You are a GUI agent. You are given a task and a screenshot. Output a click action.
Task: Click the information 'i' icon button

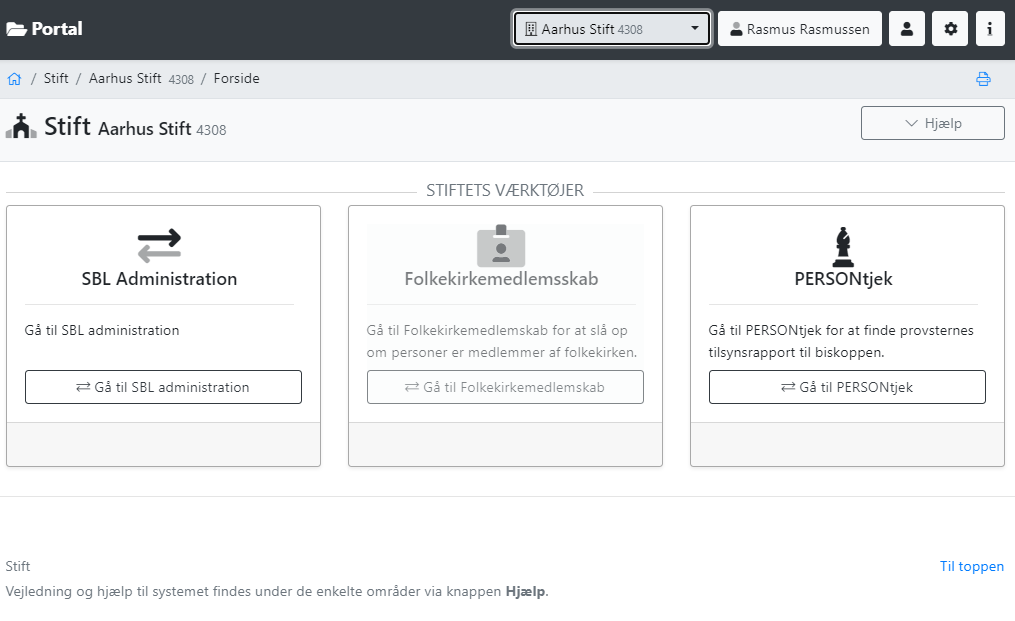(990, 29)
